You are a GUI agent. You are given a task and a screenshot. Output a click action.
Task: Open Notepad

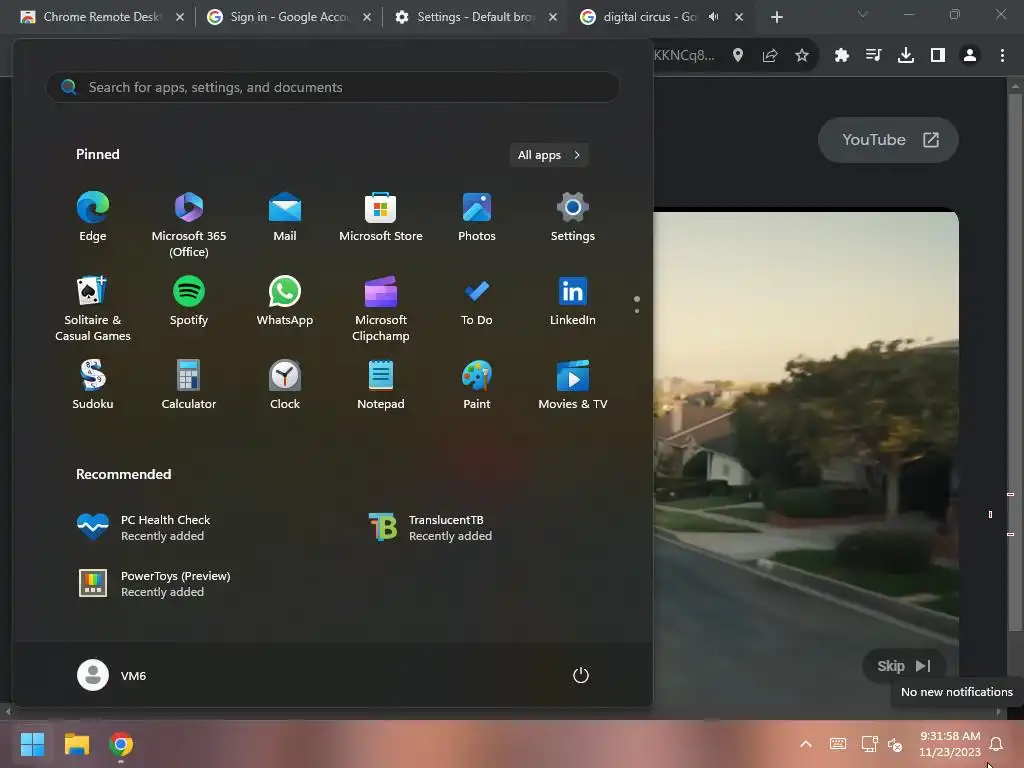[381, 385]
